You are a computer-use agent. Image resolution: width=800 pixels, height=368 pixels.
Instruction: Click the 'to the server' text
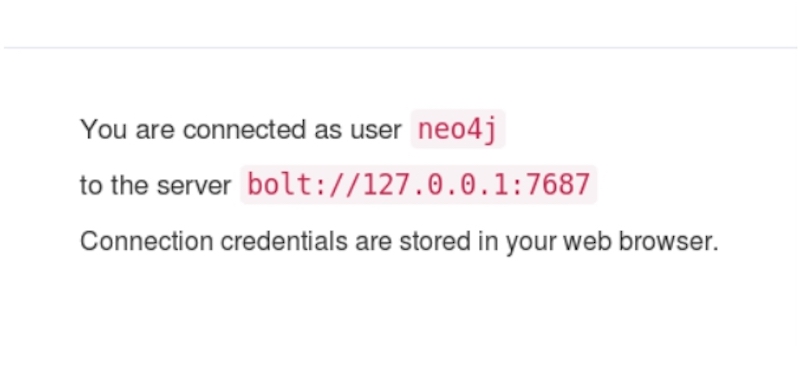[x=156, y=185]
